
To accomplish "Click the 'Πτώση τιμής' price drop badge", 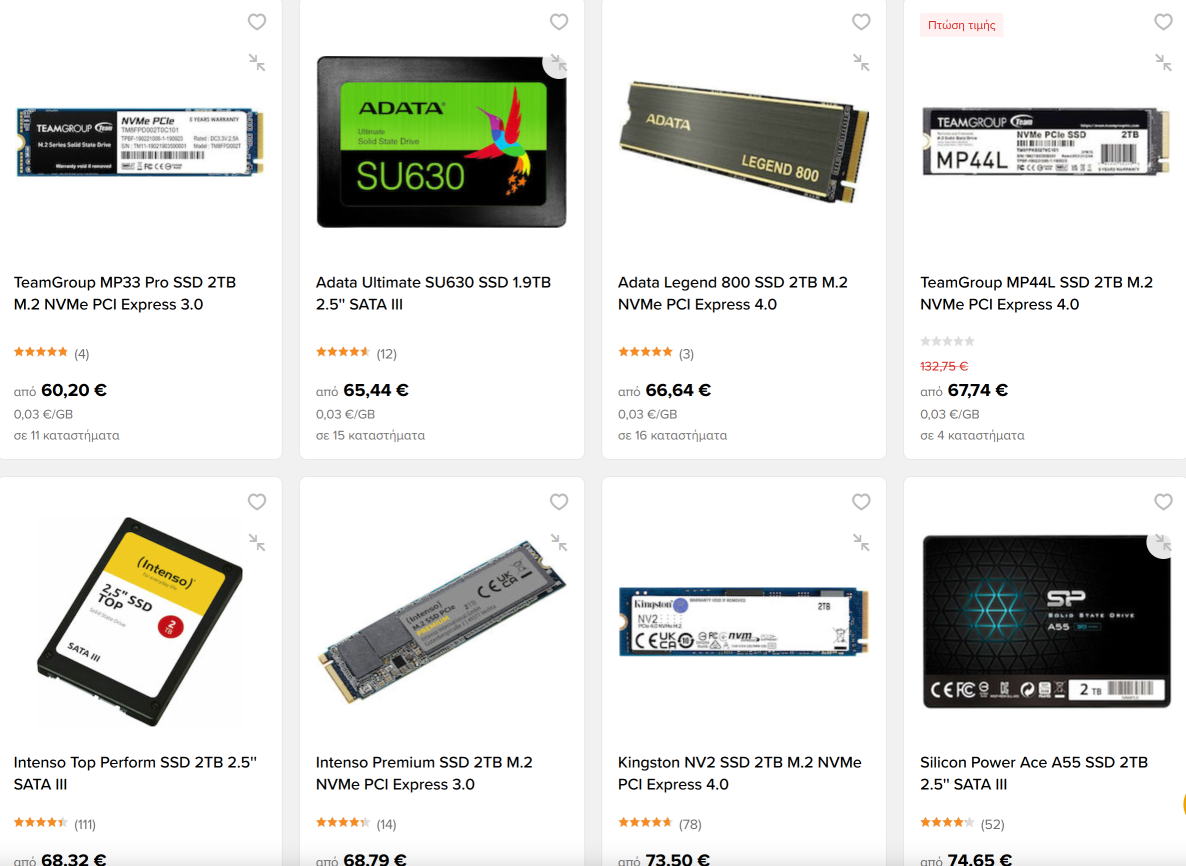I will pyautogui.click(x=961, y=25).
